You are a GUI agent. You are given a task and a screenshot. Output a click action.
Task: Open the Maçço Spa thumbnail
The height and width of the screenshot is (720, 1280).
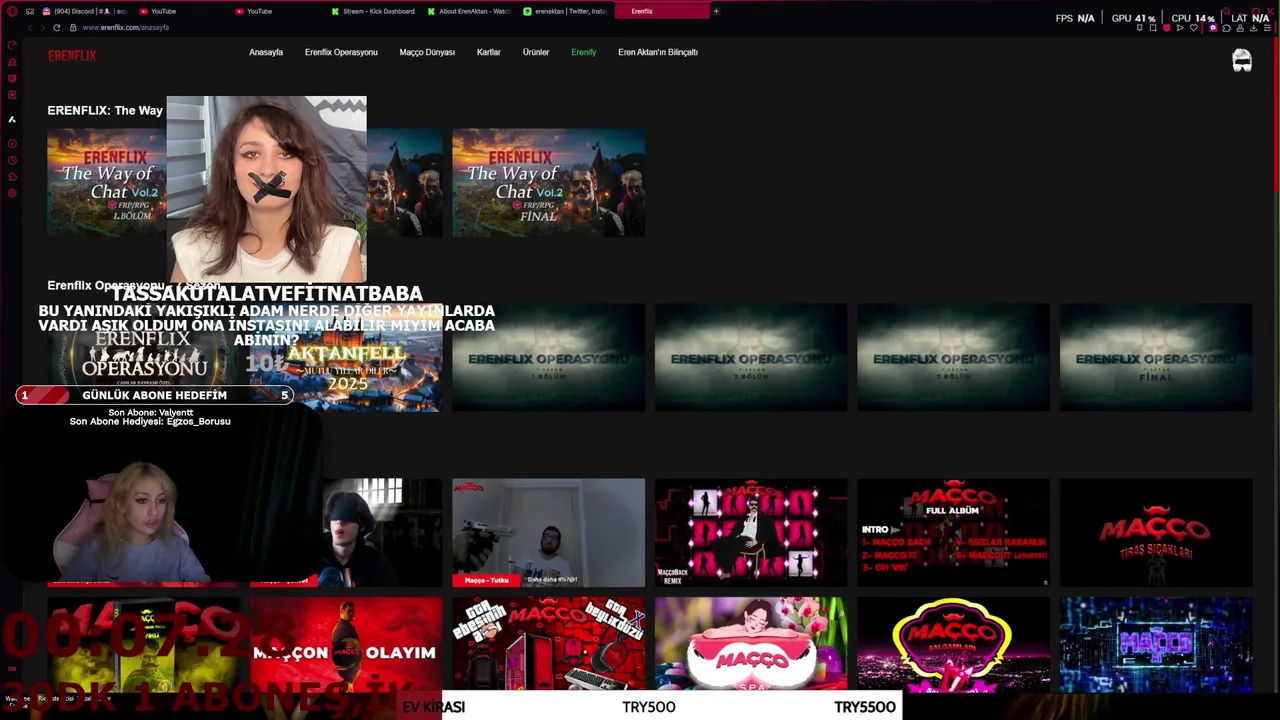(x=751, y=644)
